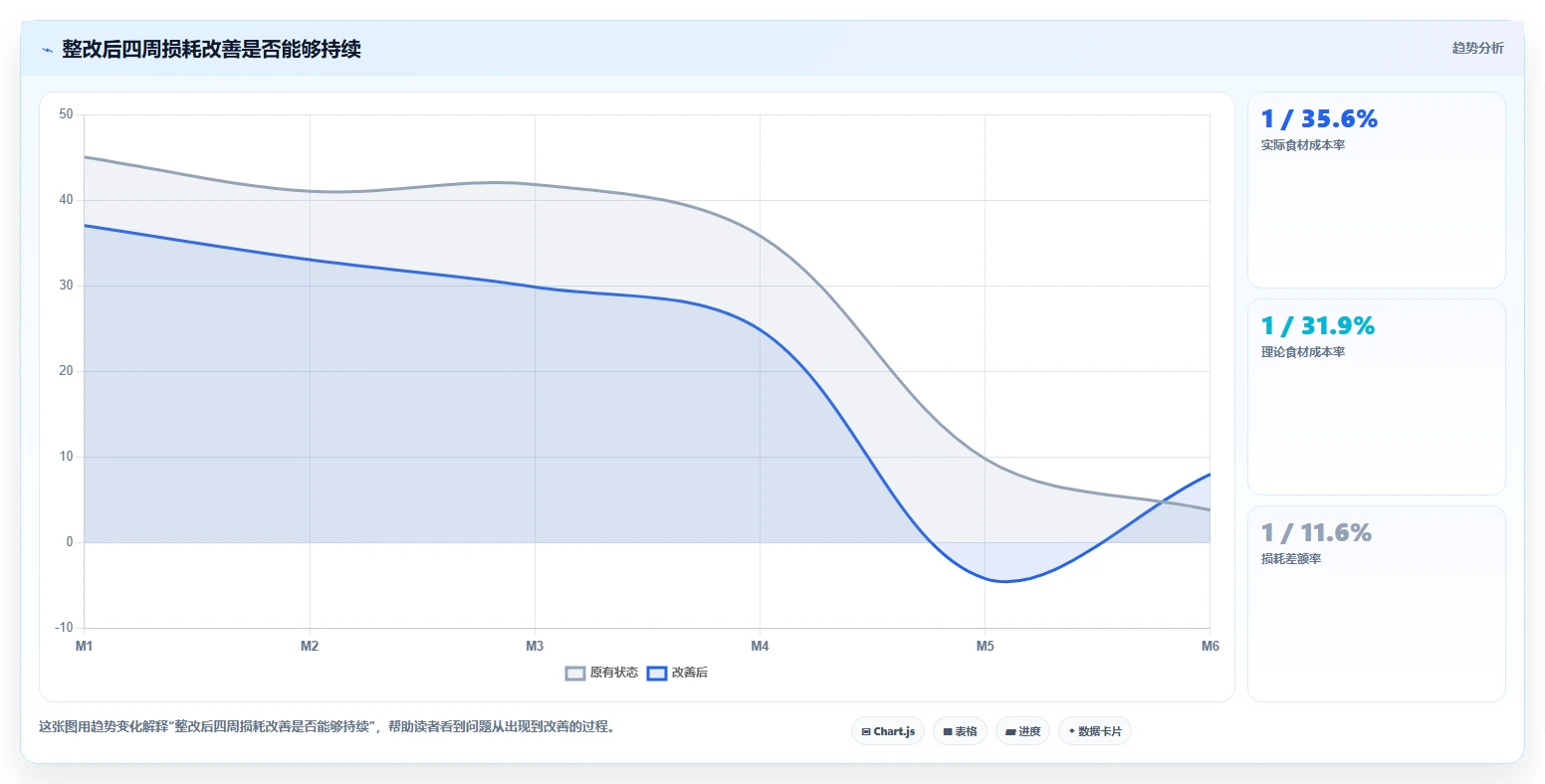This screenshot has width=1545, height=784.
Task: Open the 理论食材成本率 31.9% card
Action: (1377, 397)
